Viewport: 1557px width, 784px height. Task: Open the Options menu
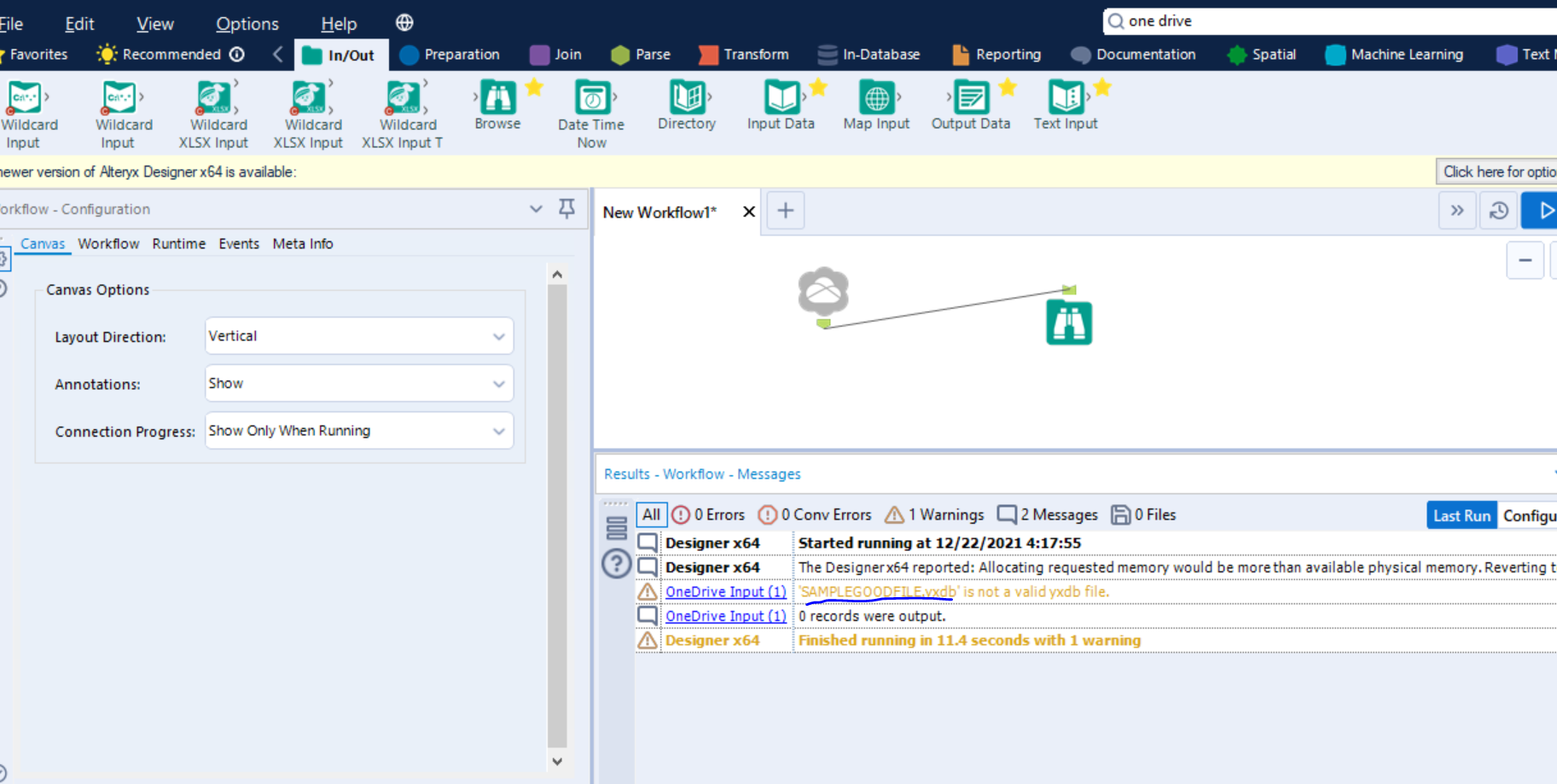click(247, 24)
